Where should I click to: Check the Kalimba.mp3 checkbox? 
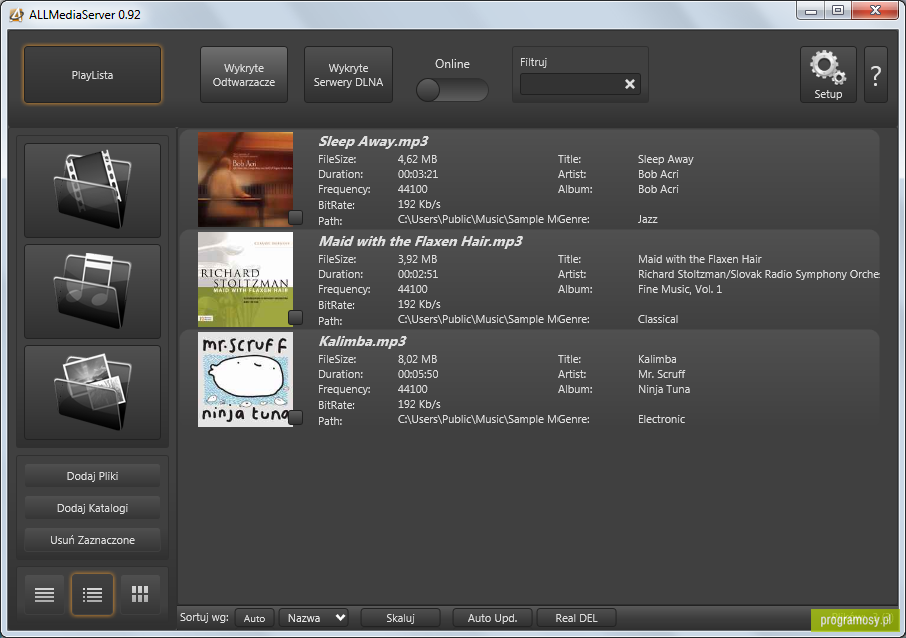click(x=295, y=417)
